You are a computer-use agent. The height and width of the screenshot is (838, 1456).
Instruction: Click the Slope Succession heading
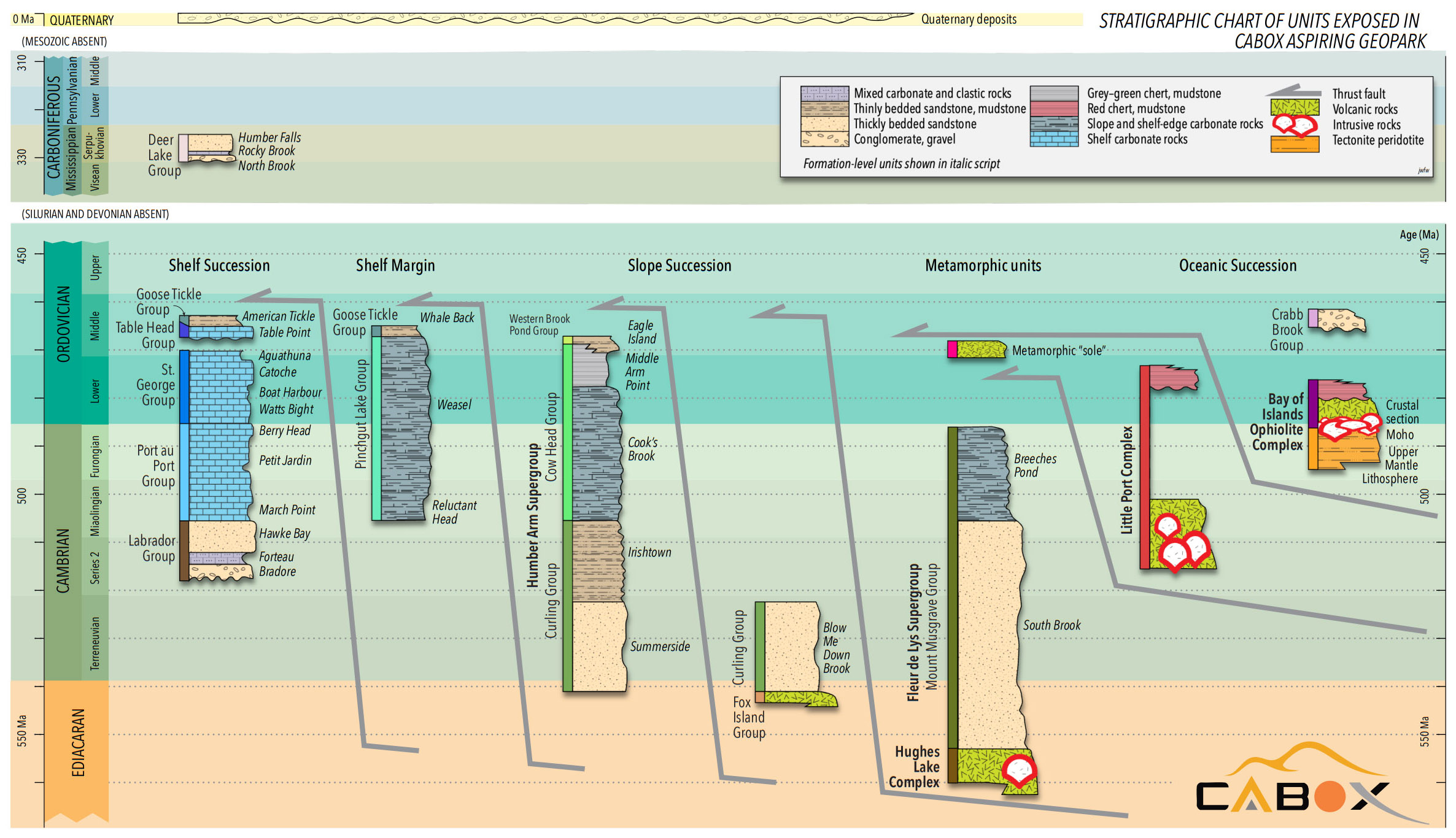[x=679, y=266]
